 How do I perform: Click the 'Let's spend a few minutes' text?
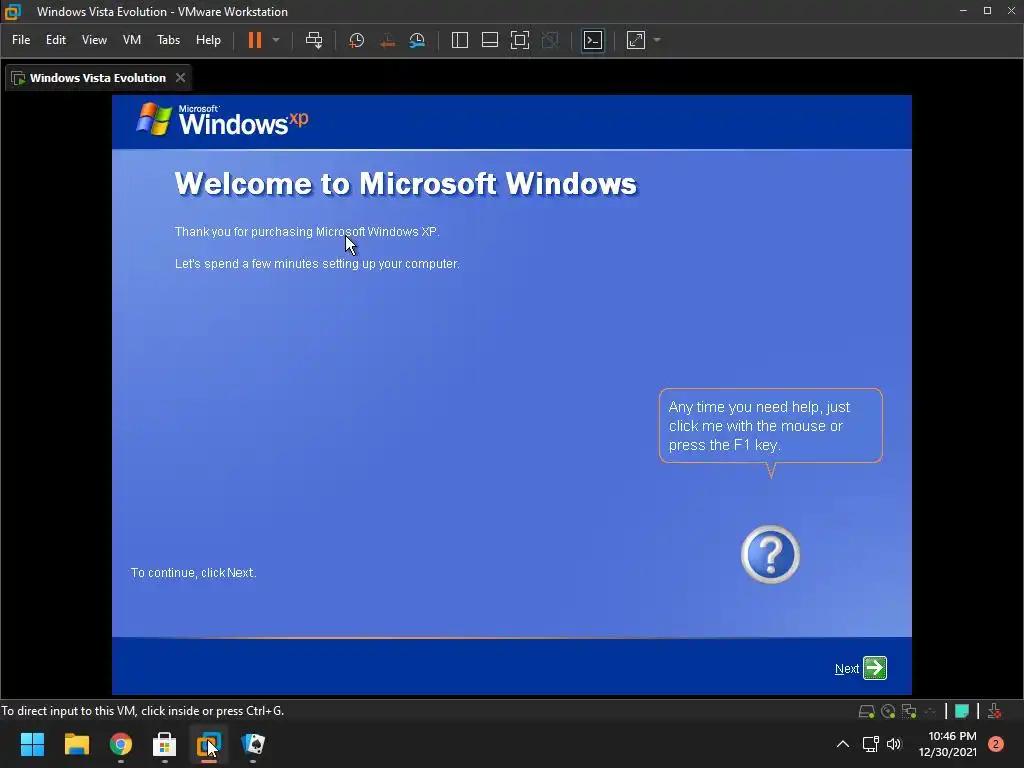click(317, 264)
